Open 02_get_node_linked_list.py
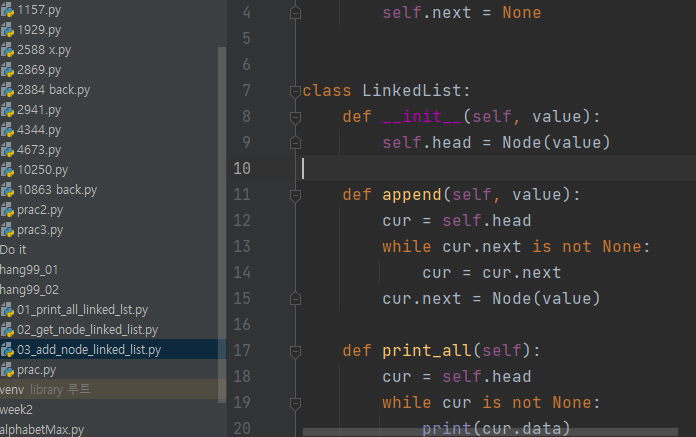Viewport: 696px width, 437px height. (87, 329)
